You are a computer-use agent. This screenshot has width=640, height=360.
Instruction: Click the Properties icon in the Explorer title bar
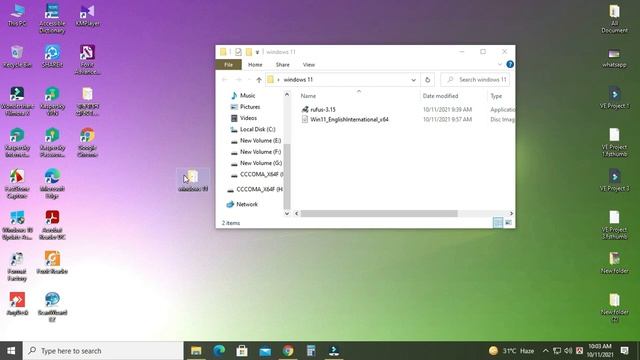pyautogui.click(x=238, y=52)
